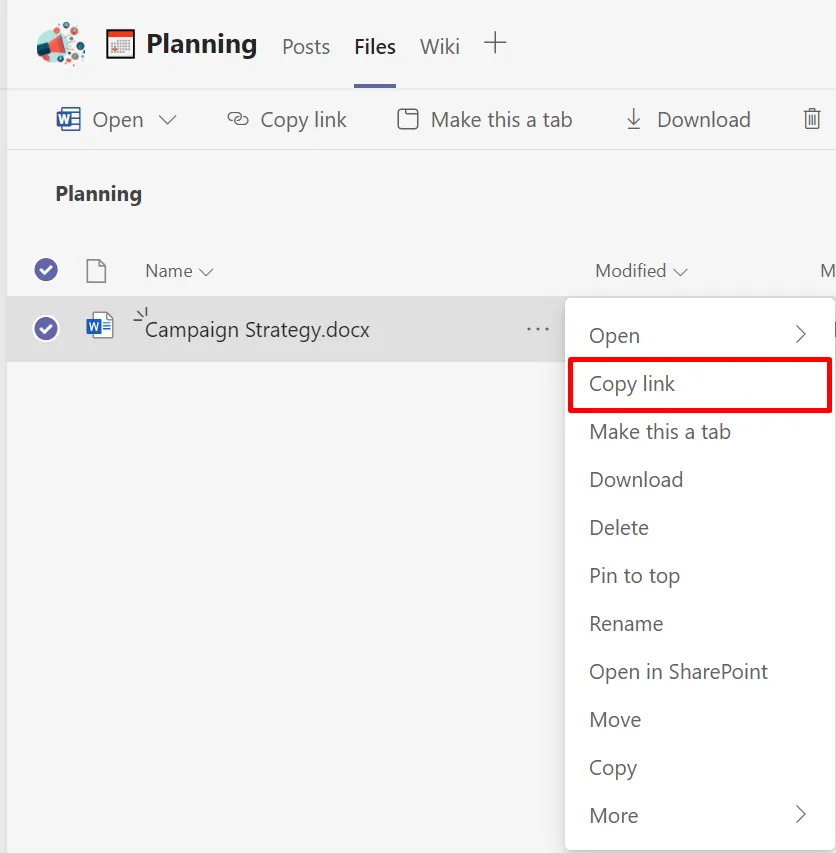This screenshot has height=853, width=836.
Task: Delete file using the trash can icon
Action: pyautogui.click(x=812, y=119)
